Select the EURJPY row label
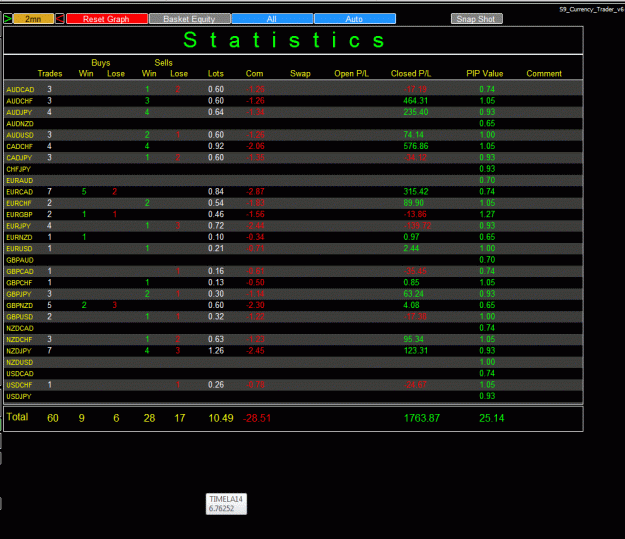The width and height of the screenshot is (625, 539). tap(18, 226)
